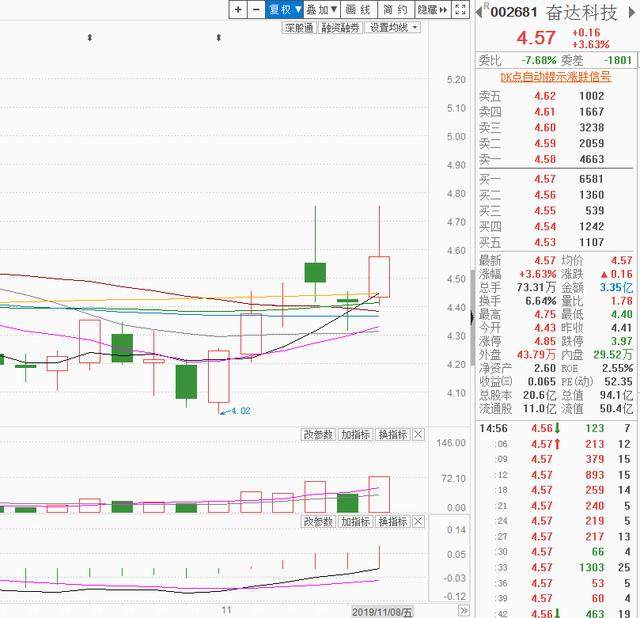Toggle the 融资融券 tag
The width and height of the screenshot is (640, 618).
point(339,28)
